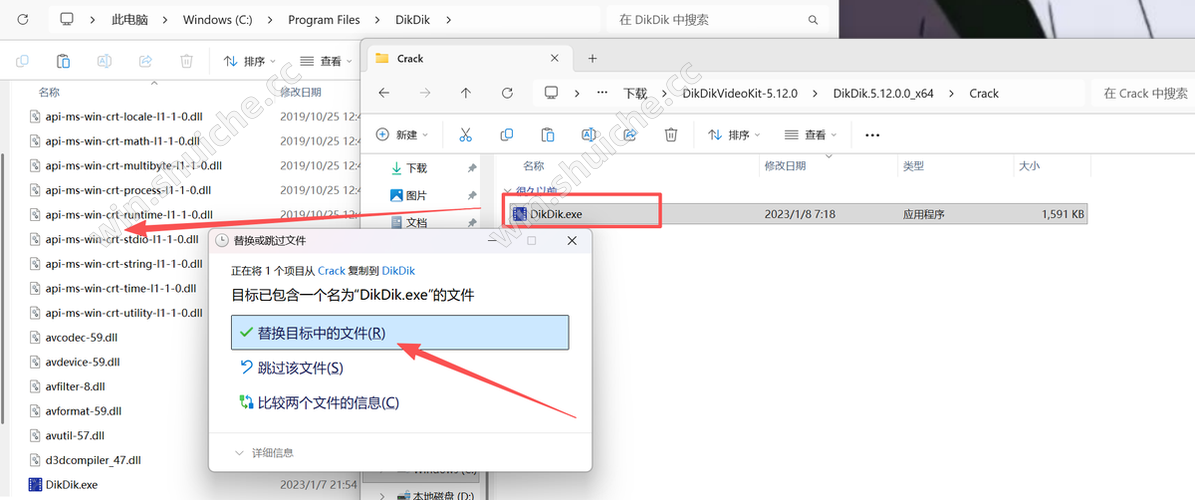Open DikDik.5.12.0.0_x64 breadcrumb folder

tap(883, 94)
